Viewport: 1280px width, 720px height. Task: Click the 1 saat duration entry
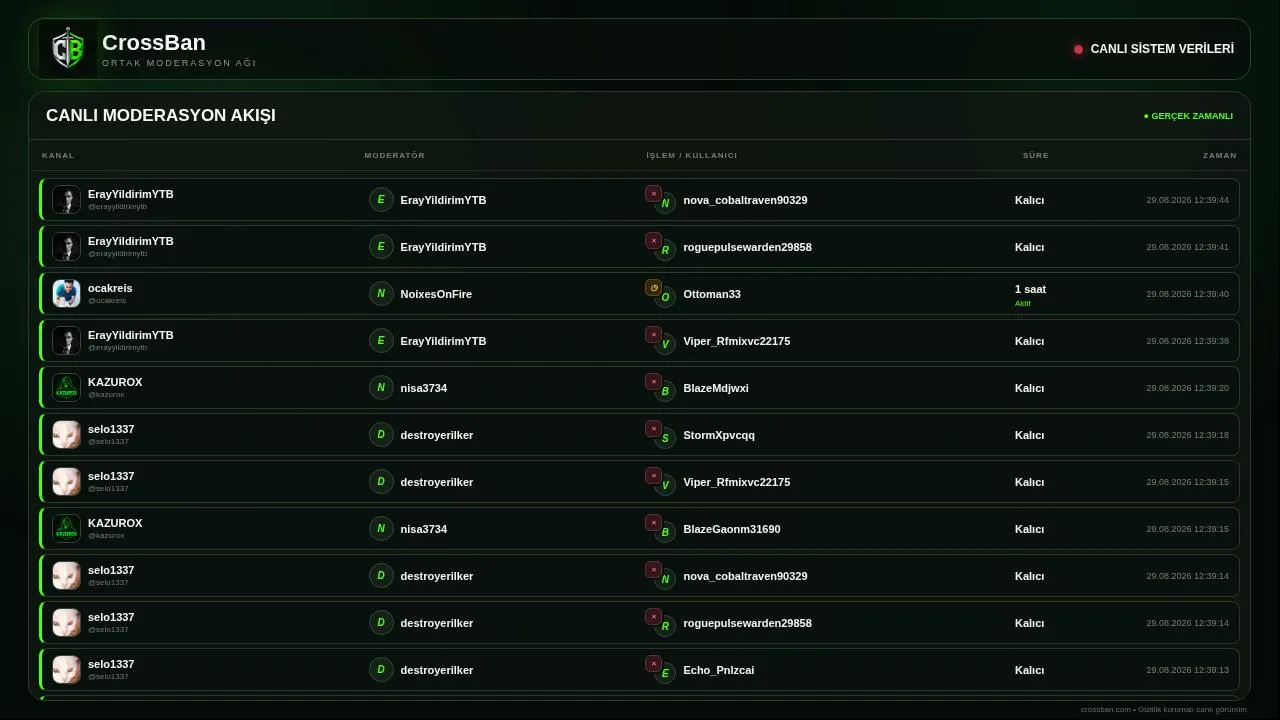tap(1030, 289)
